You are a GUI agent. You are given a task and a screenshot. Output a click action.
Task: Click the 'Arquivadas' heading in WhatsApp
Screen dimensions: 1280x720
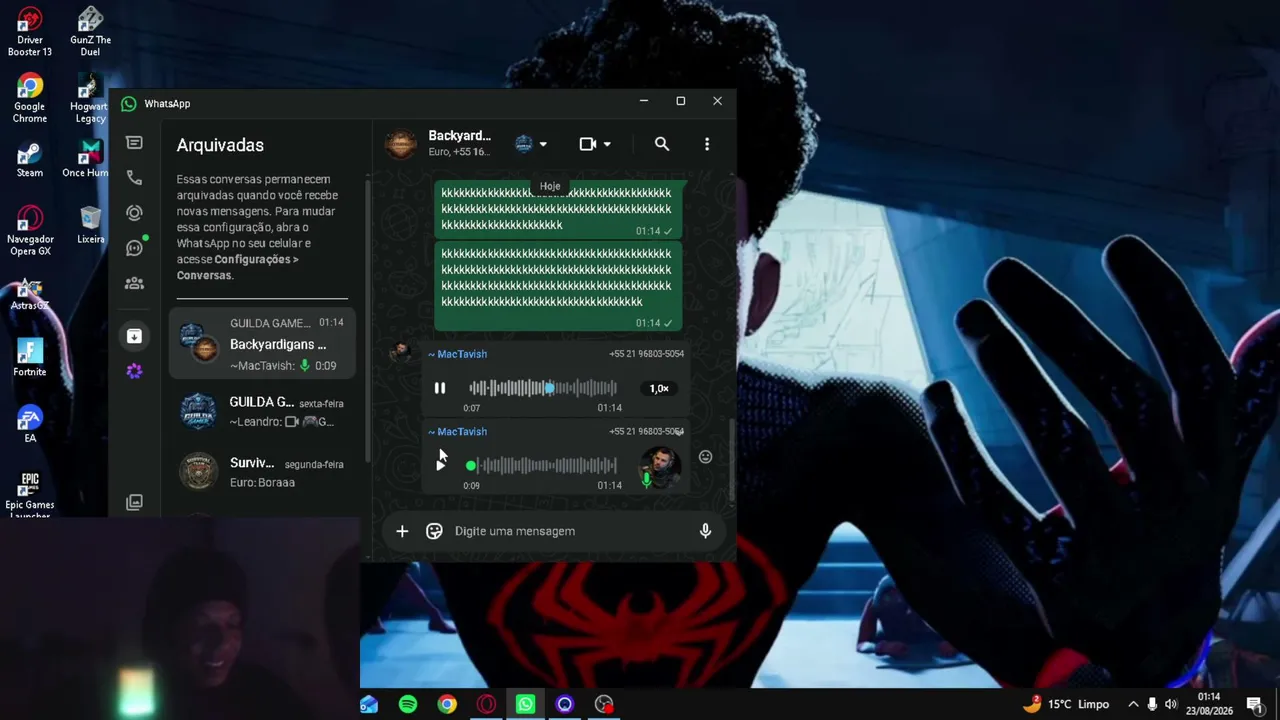[x=220, y=145]
